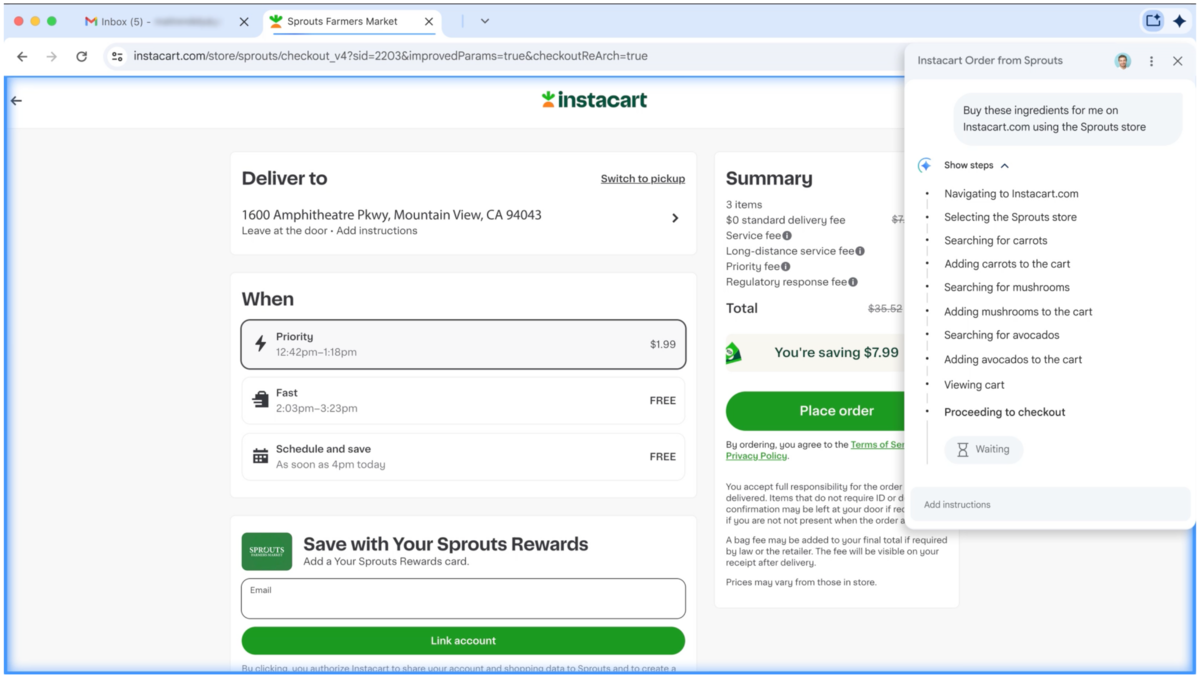Viewport: 1200px width, 681px height.
Task: Close the Sprouts Farmers Market tab
Action: [429, 21]
